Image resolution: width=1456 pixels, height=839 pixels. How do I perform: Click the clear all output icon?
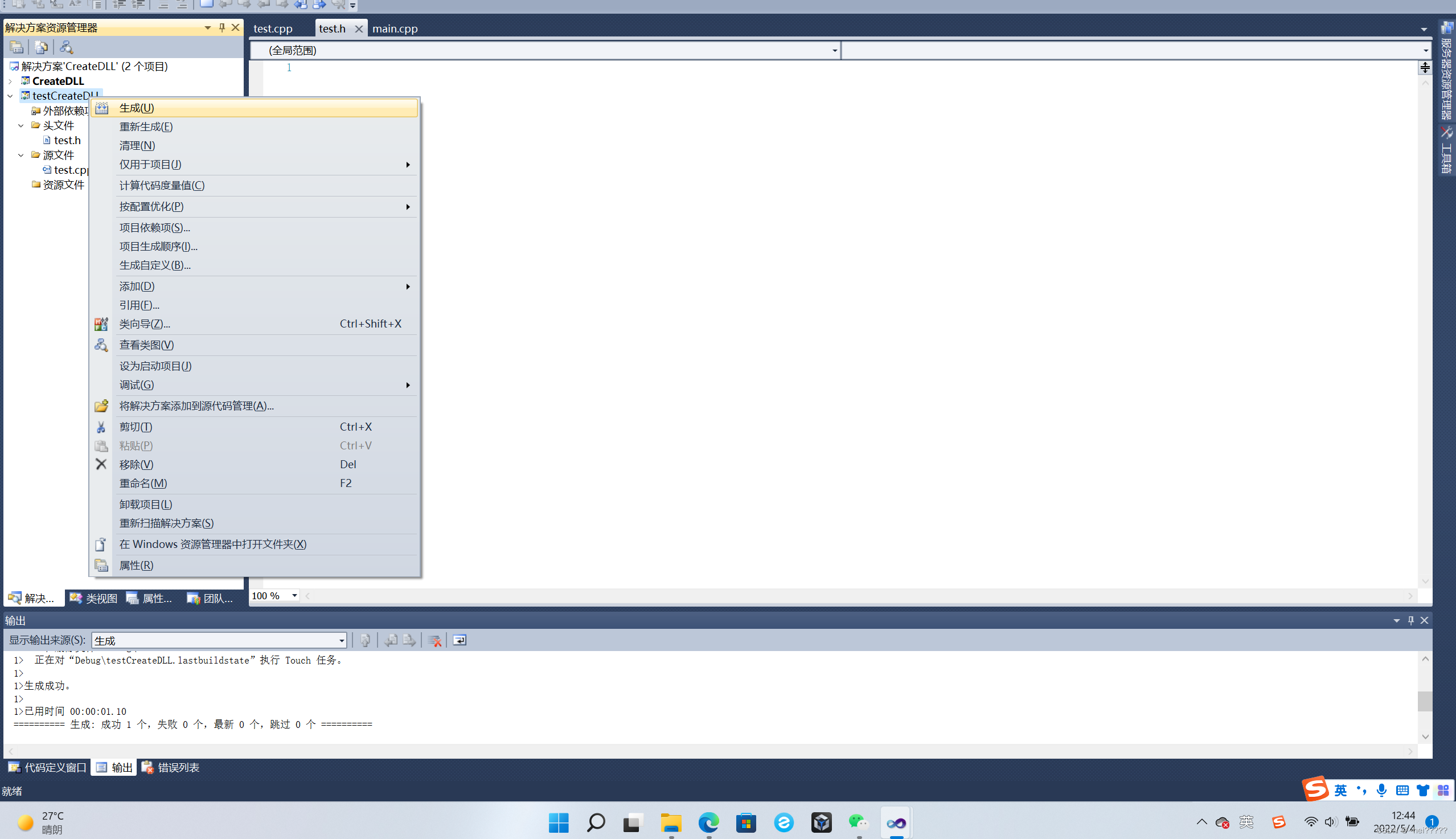[x=435, y=640]
